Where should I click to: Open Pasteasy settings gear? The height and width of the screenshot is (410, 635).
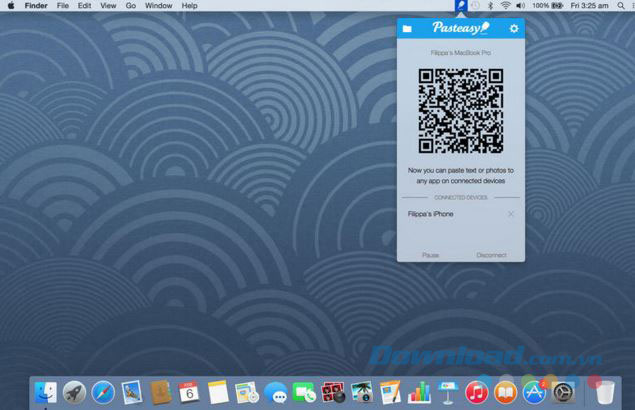514,28
